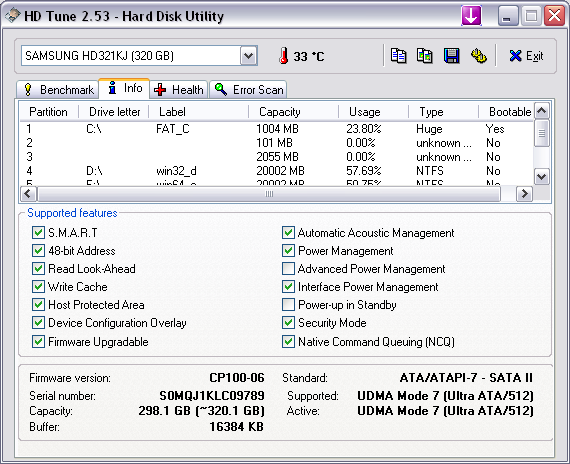Click the partition list scroll down arrow
Screen dimensions: 570x464
(542, 177)
